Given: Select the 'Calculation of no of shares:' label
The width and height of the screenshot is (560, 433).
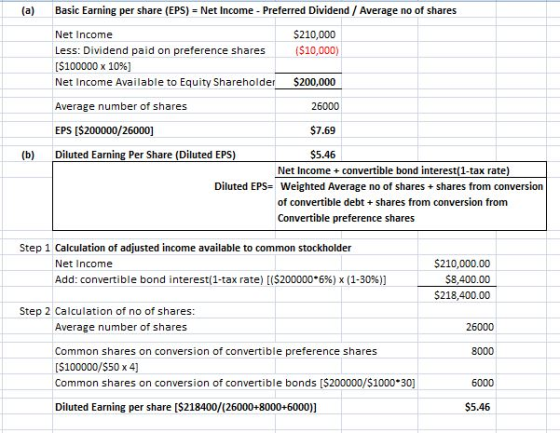Looking at the screenshot, I should pos(125,311).
